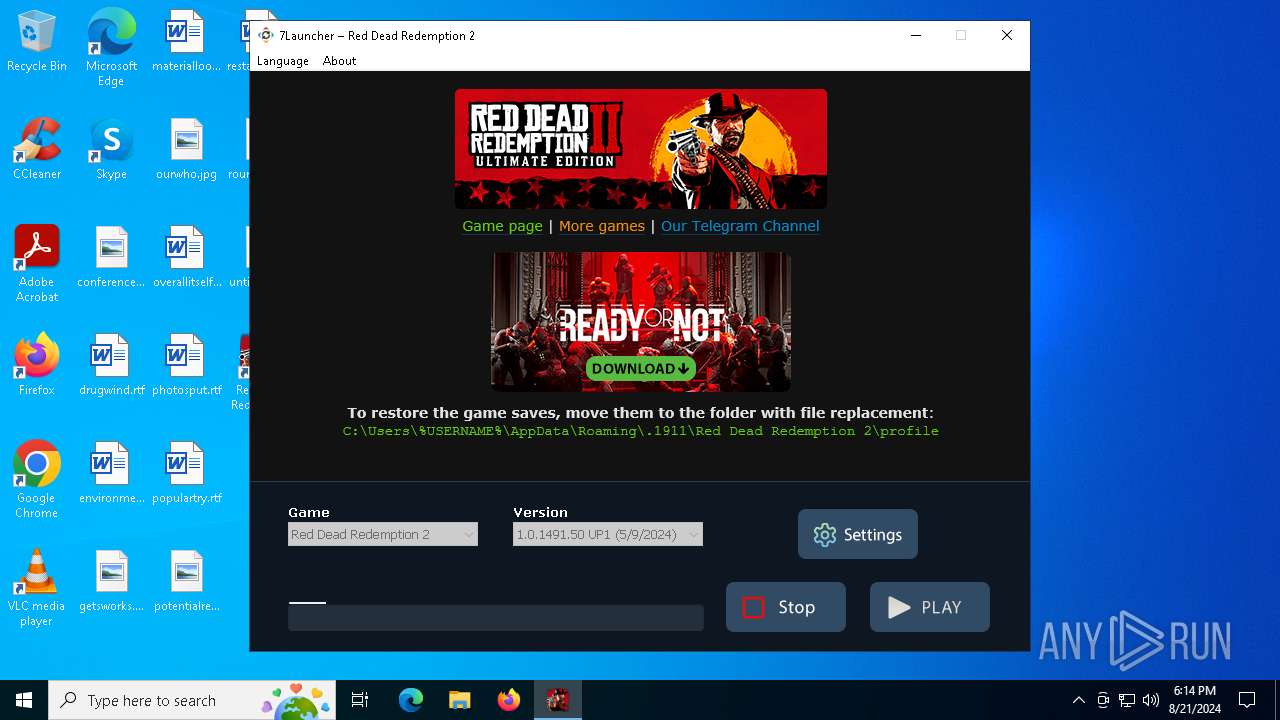Viewport: 1280px width, 720px height.
Task: Click the 7Launcher title bar icon
Action: tap(266, 35)
